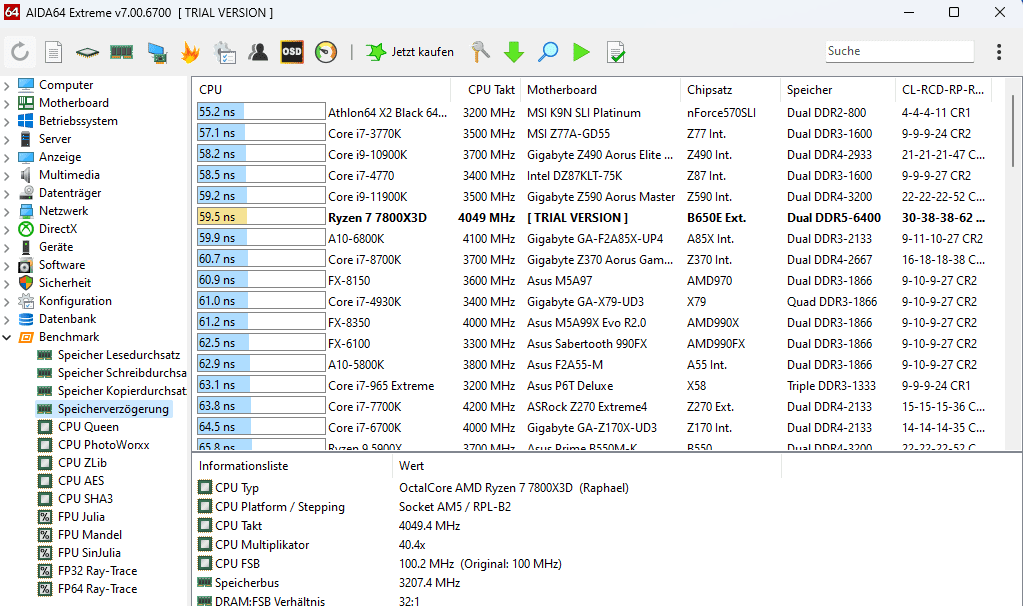This screenshot has height=606, width=1023.
Task: Open the OSD panel icon
Action: pos(292,52)
